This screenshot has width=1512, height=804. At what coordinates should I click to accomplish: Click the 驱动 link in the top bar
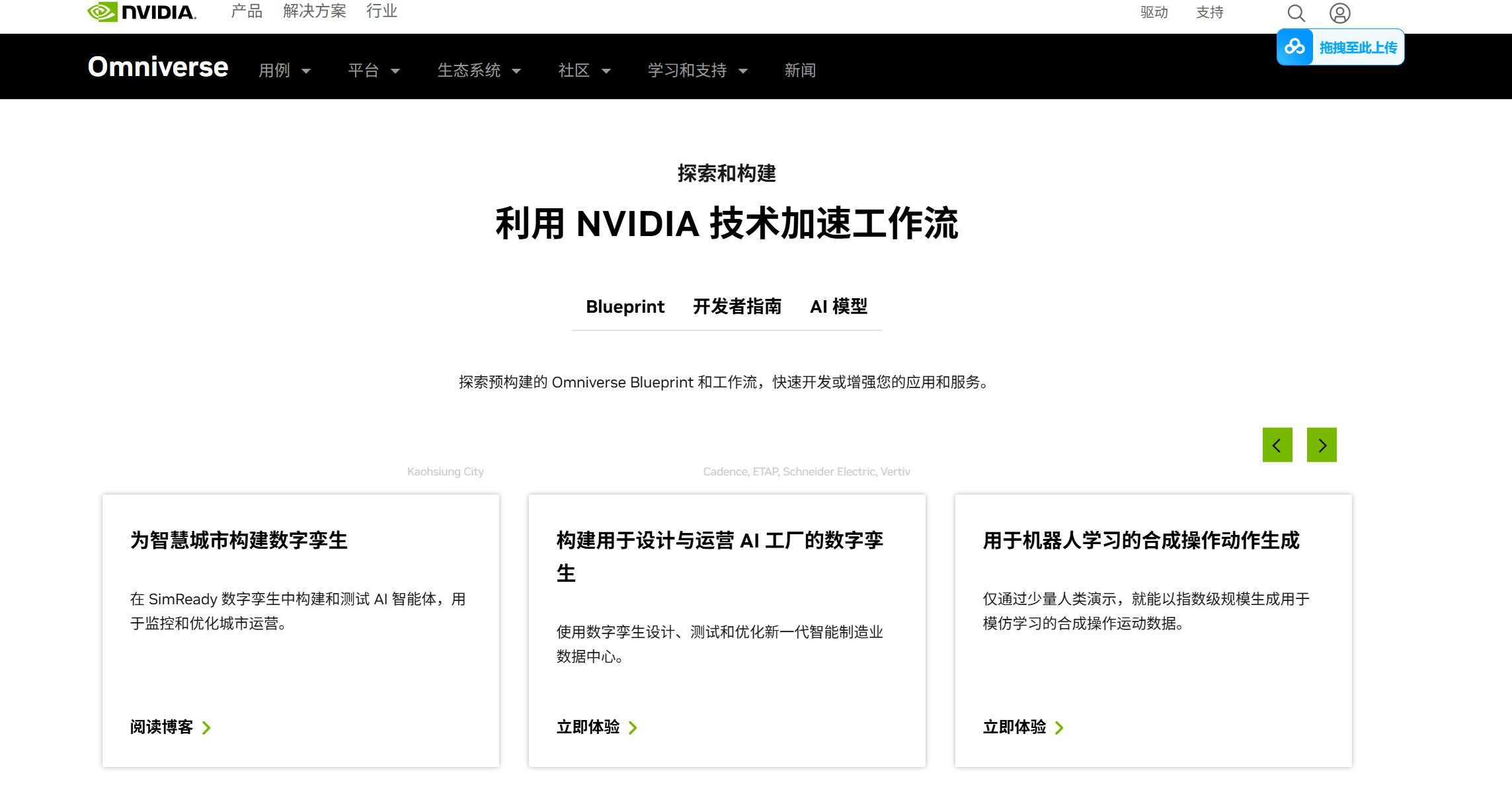point(1154,13)
